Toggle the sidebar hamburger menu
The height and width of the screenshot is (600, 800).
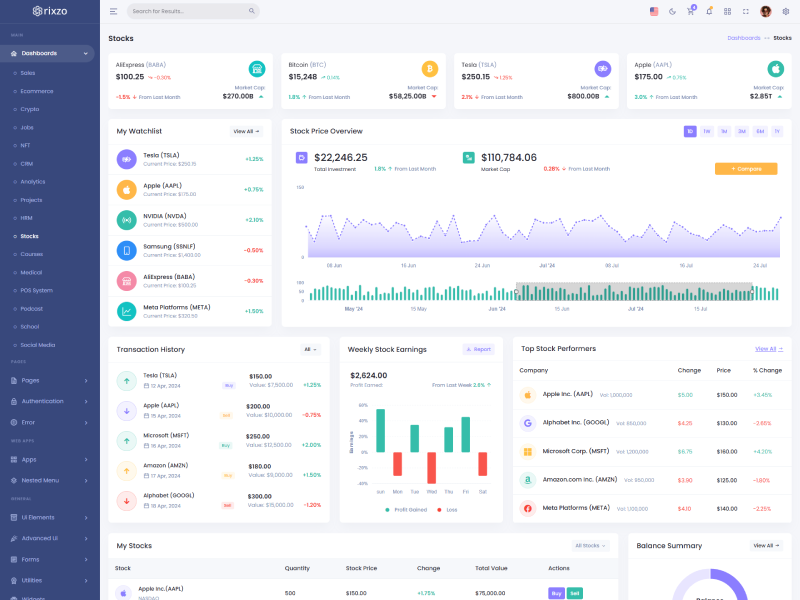click(x=114, y=11)
